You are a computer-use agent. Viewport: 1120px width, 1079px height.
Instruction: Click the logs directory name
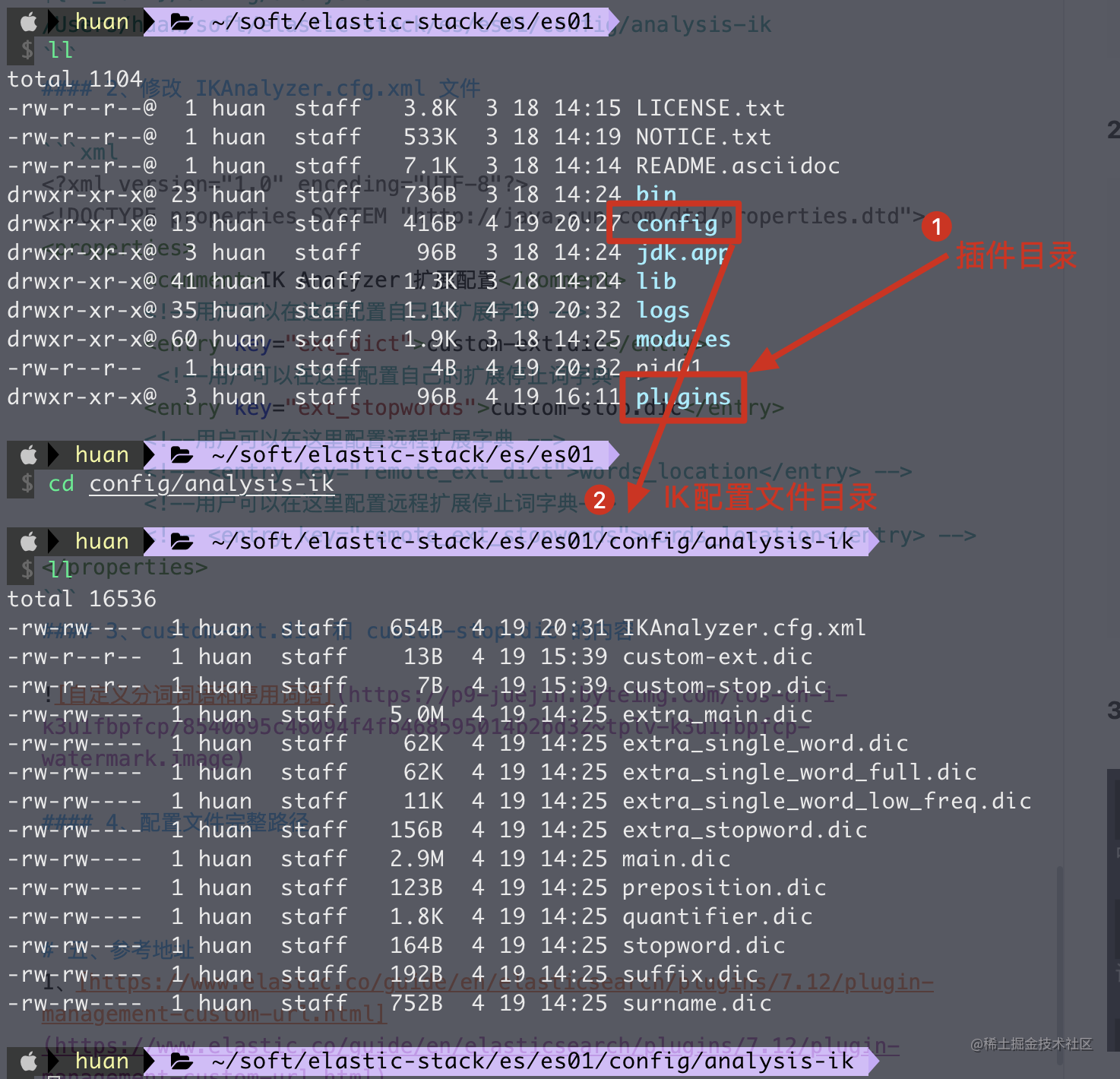663,310
